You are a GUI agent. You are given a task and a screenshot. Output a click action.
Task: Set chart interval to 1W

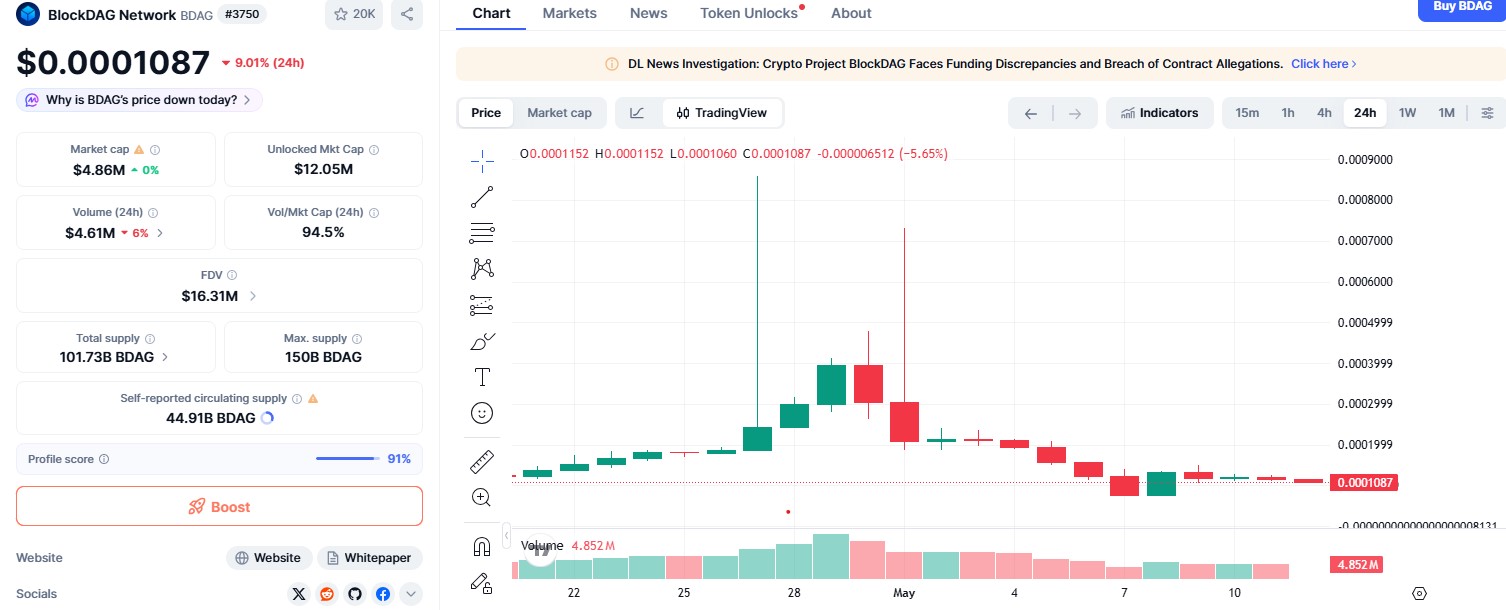1407,113
